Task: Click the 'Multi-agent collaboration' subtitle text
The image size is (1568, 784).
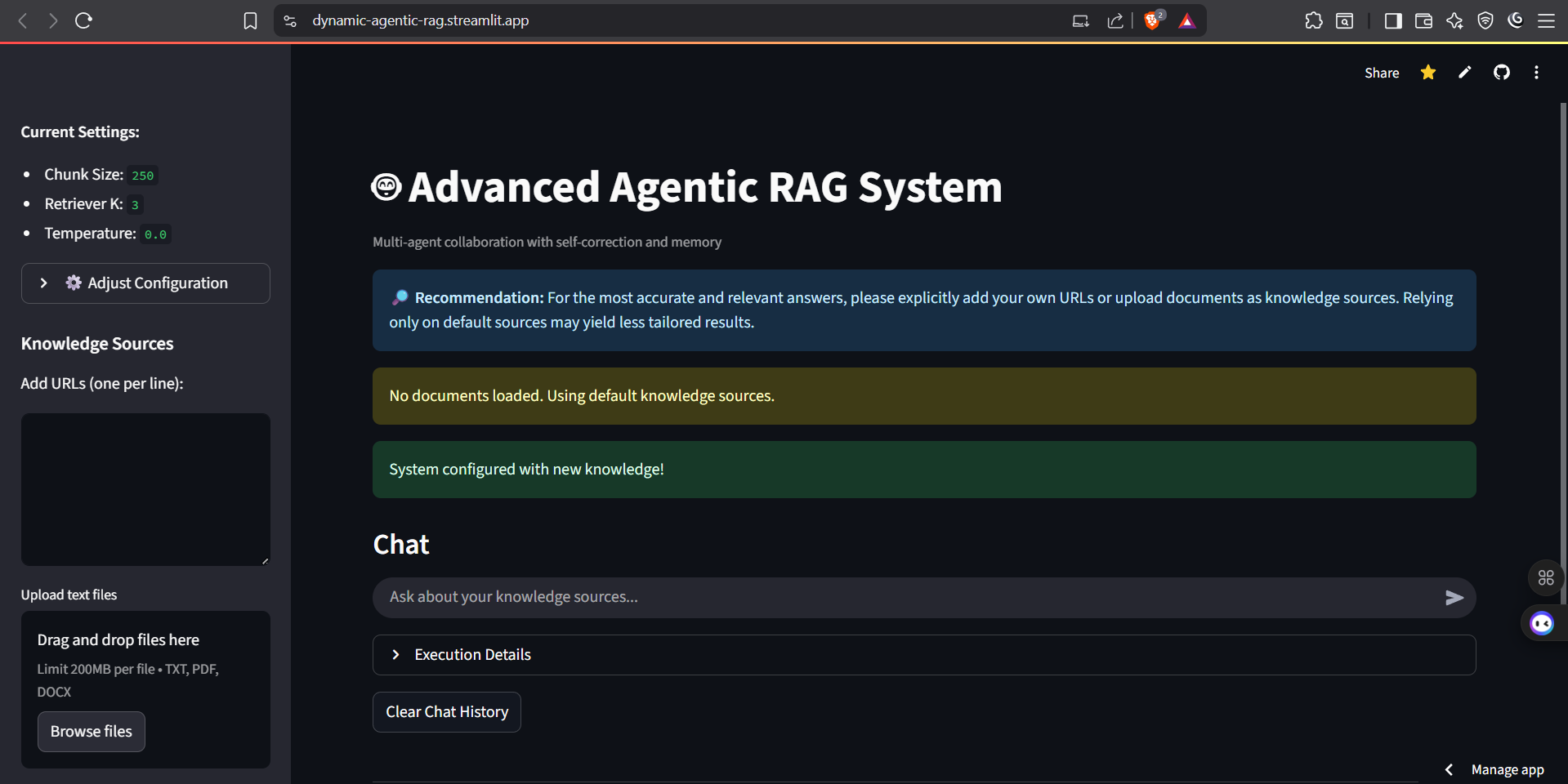Action: point(547,243)
